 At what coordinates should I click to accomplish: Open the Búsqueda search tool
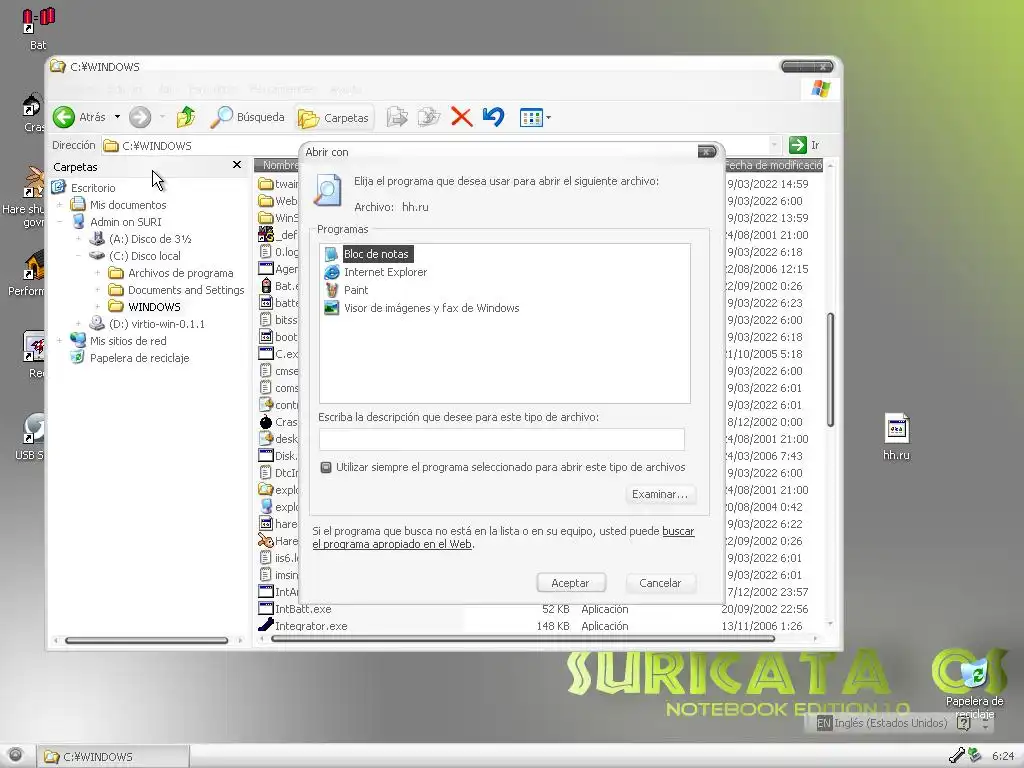point(248,118)
